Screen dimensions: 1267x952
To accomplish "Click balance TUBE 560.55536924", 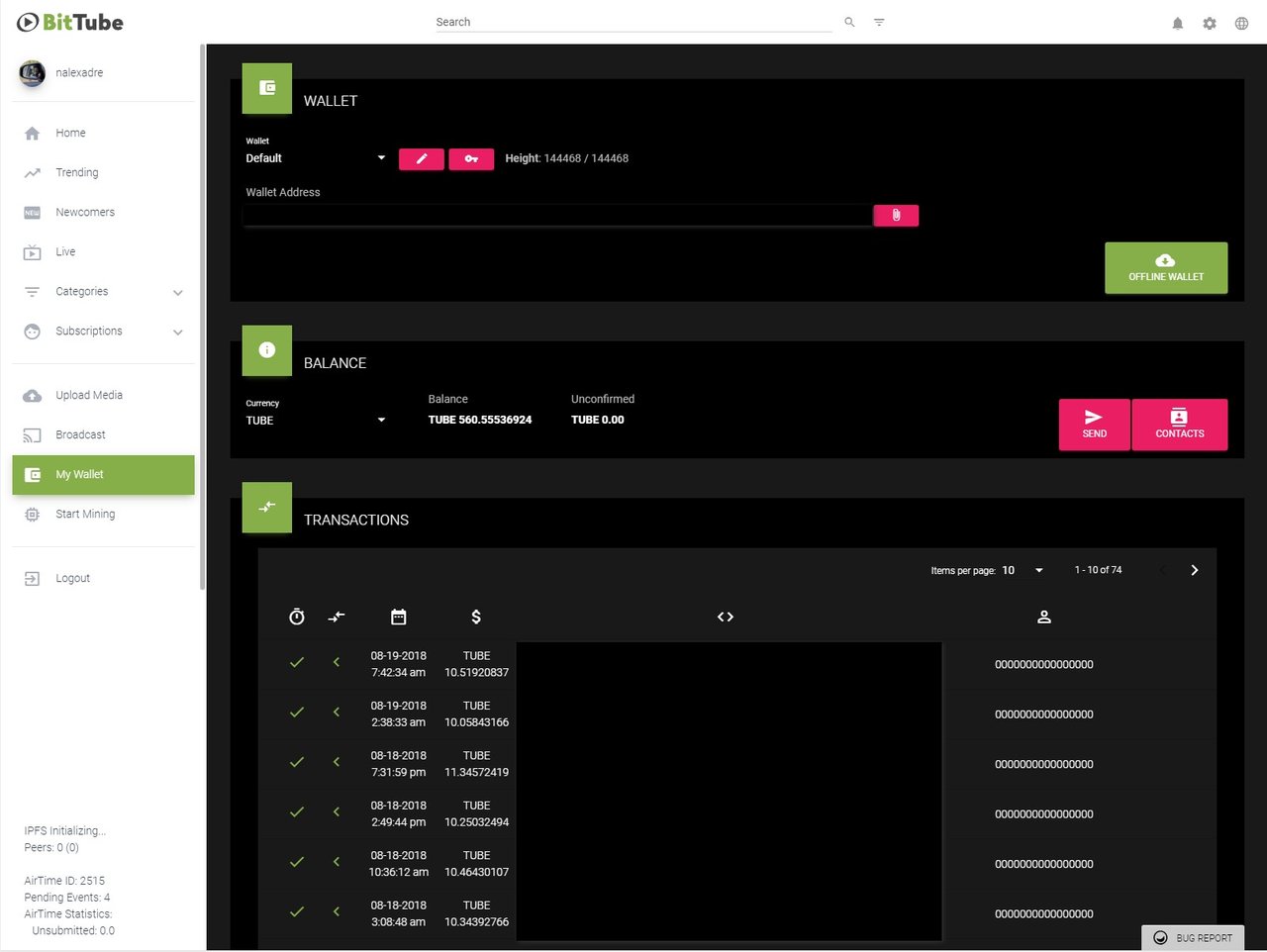I will point(480,420).
